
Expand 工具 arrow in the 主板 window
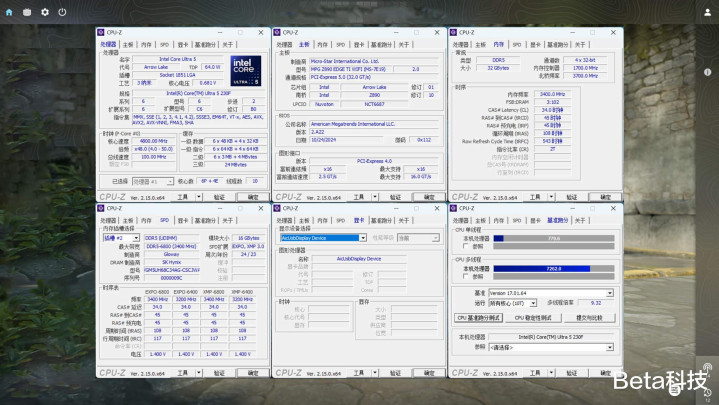pos(375,197)
